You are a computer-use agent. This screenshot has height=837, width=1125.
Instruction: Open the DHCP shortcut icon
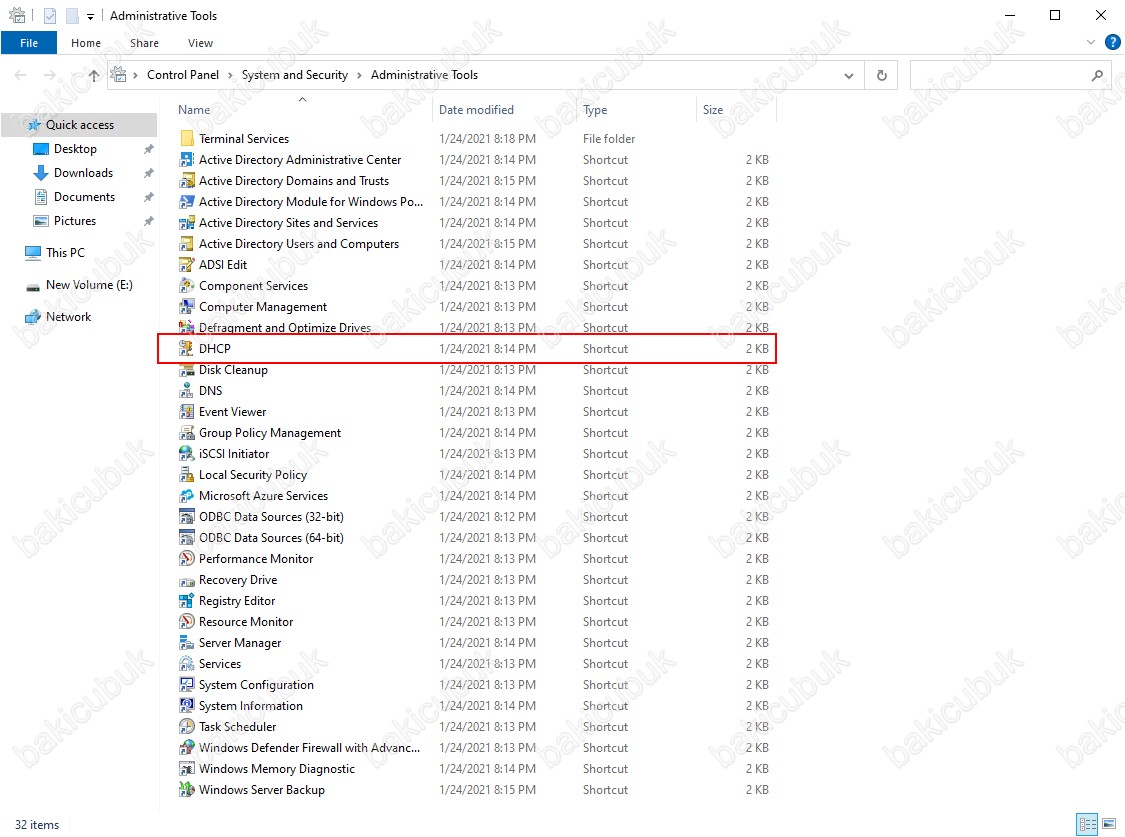(x=187, y=349)
